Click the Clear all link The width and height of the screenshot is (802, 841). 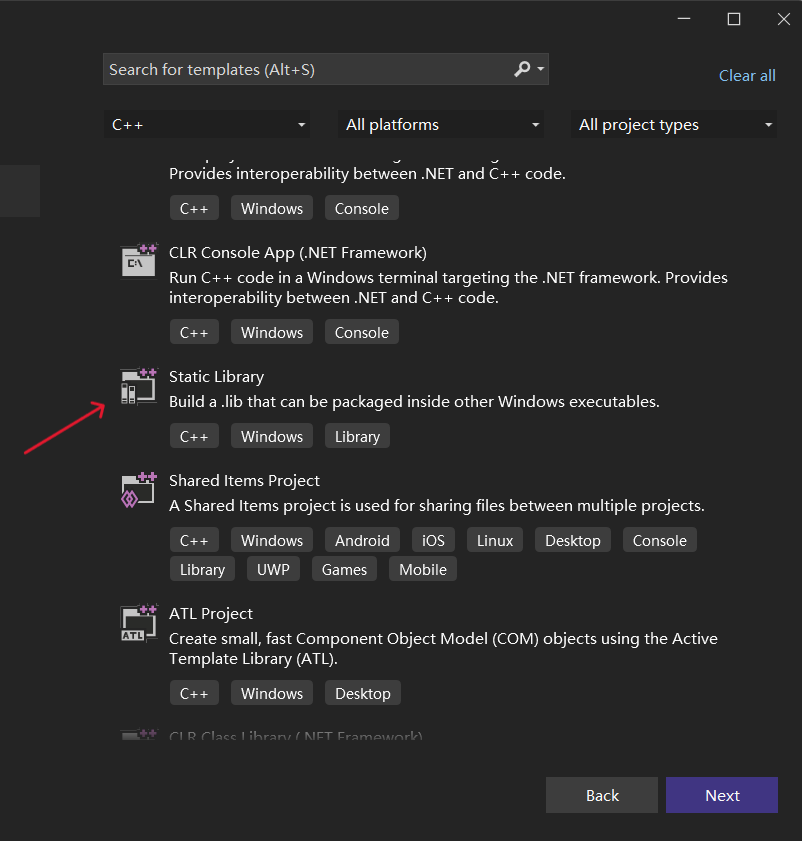pyautogui.click(x=747, y=75)
